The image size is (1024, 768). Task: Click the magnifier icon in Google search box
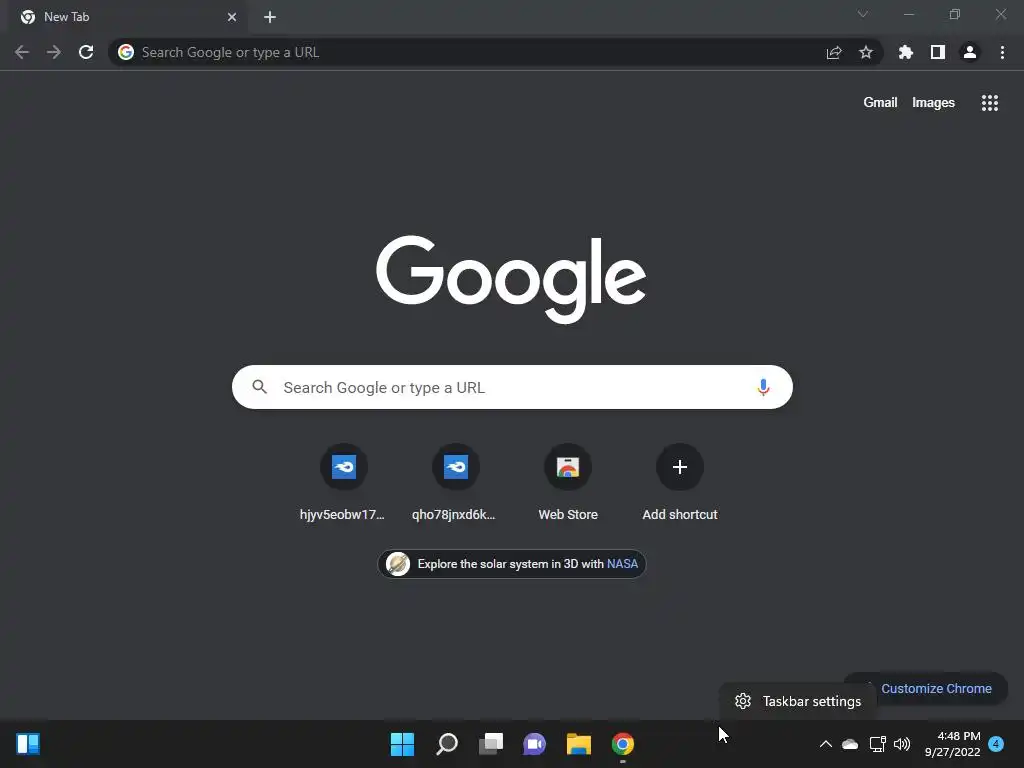tap(259, 387)
